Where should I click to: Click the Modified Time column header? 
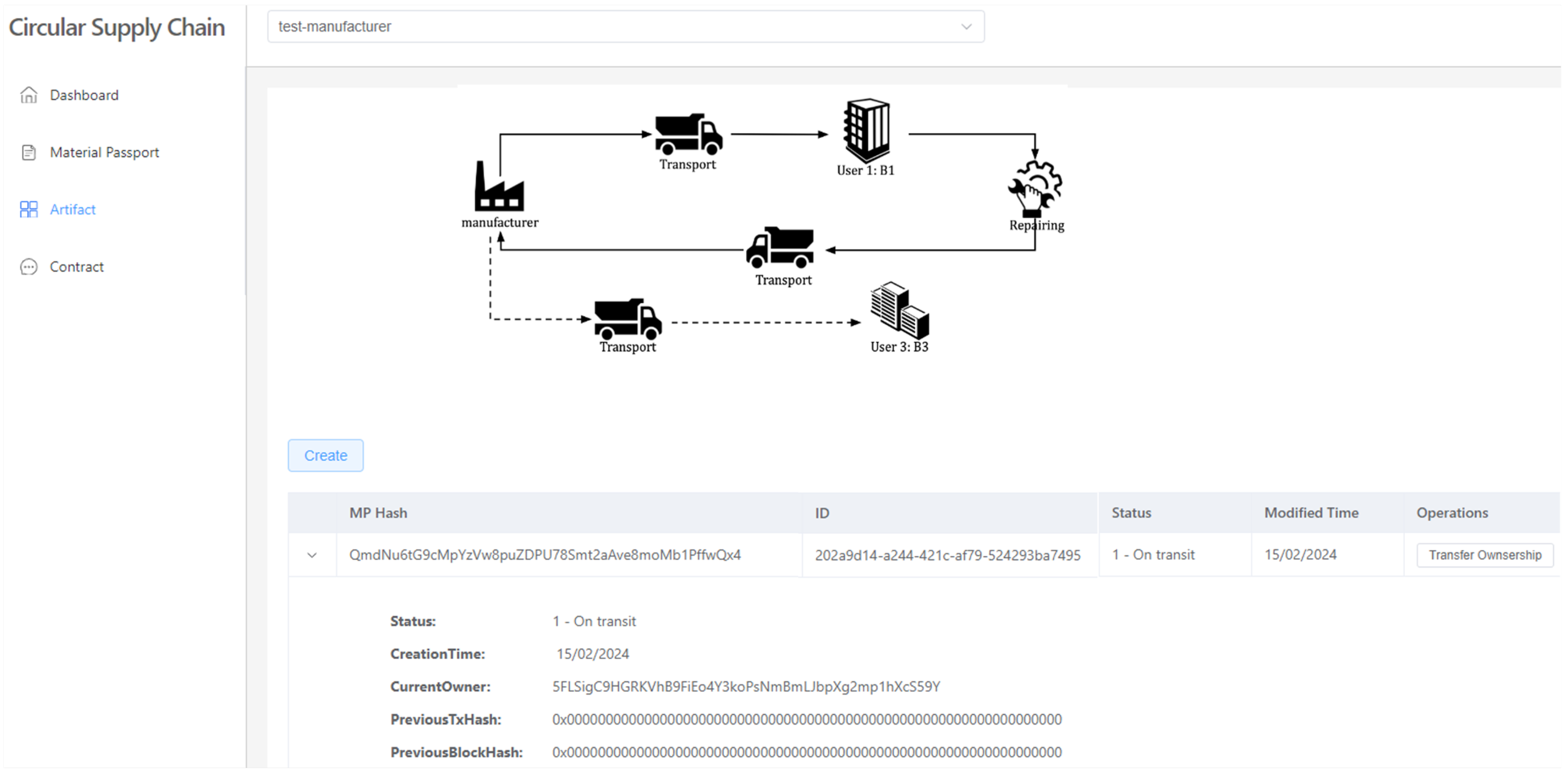pos(1311,513)
